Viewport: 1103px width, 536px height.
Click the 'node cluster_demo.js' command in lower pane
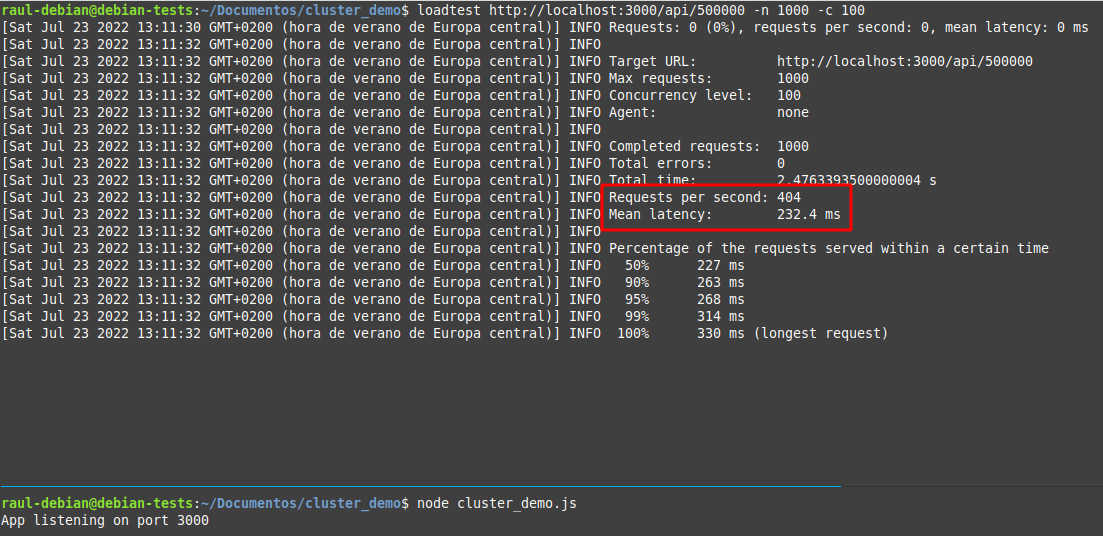point(496,503)
